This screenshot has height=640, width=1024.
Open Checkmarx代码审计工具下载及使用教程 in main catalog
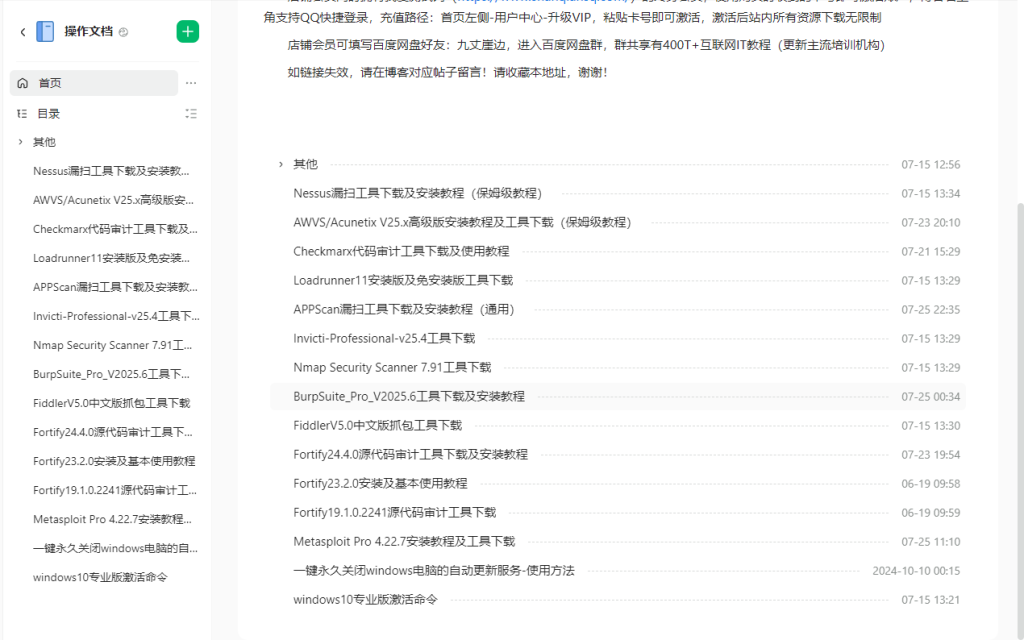pos(401,251)
